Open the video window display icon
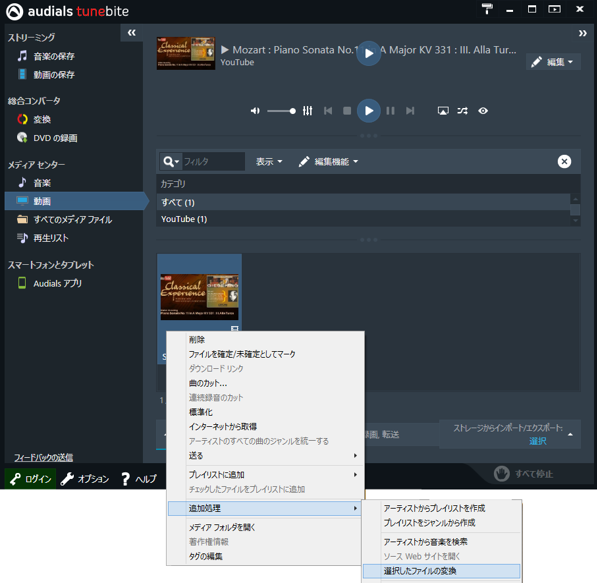 coord(443,111)
